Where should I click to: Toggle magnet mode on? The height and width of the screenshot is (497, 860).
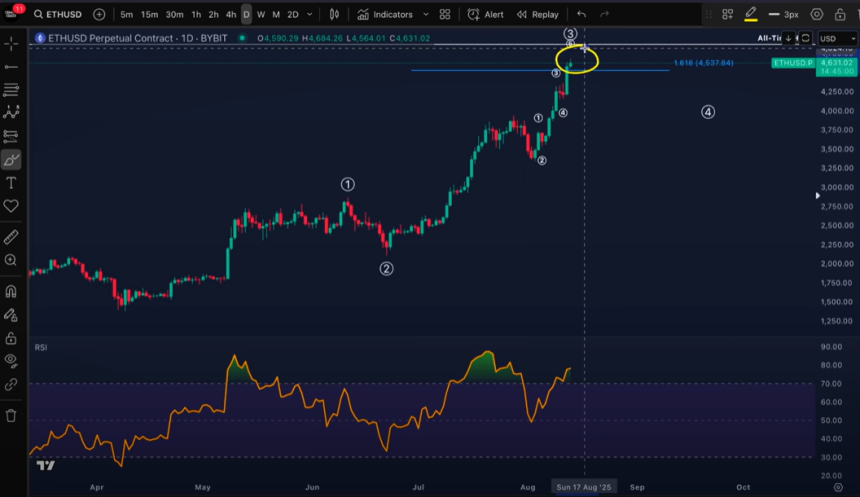(x=11, y=292)
